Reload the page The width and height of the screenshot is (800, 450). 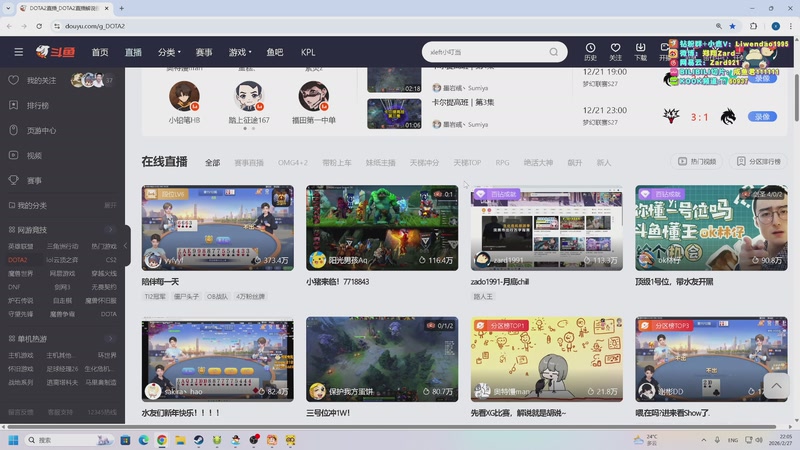[39, 26]
